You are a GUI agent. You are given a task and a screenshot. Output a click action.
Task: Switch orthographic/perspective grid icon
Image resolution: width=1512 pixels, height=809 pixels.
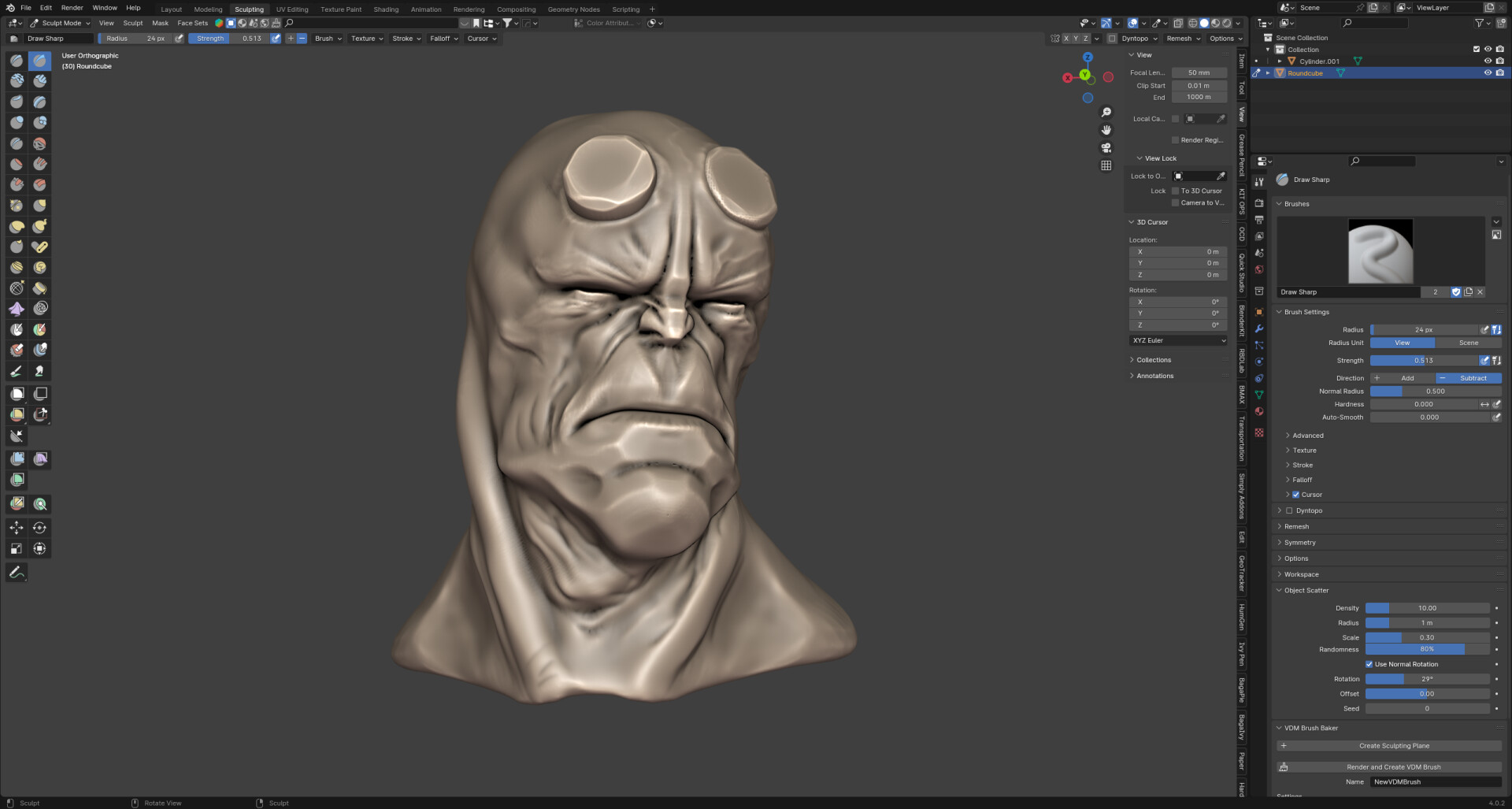(1106, 165)
